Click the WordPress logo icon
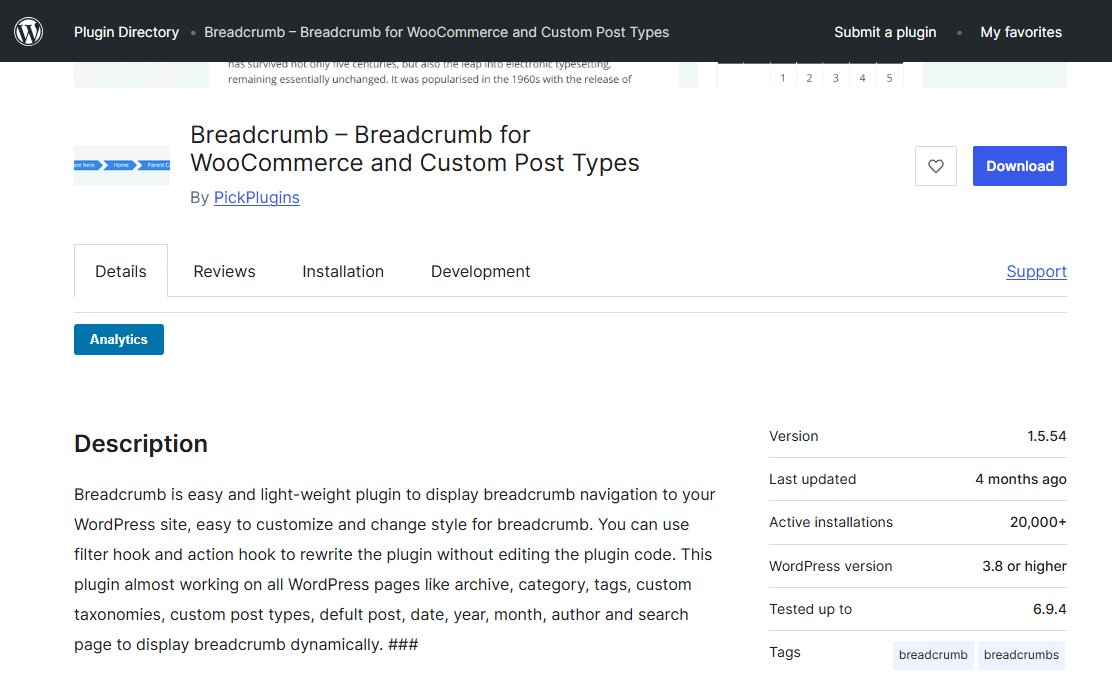 point(28,31)
